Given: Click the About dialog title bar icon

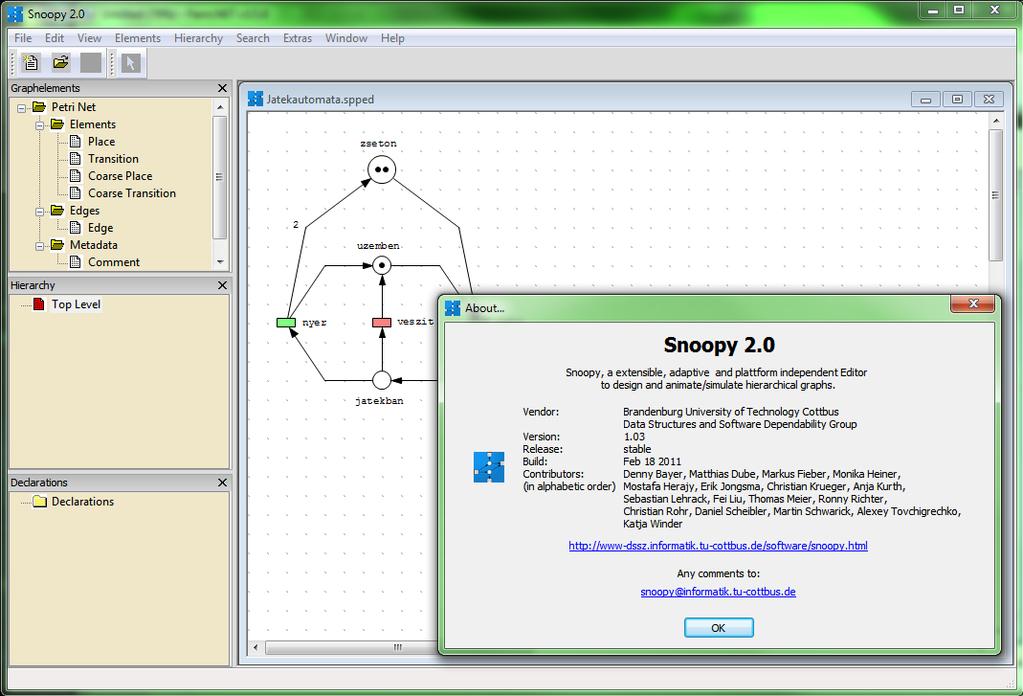Looking at the screenshot, I should click(x=453, y=308).
